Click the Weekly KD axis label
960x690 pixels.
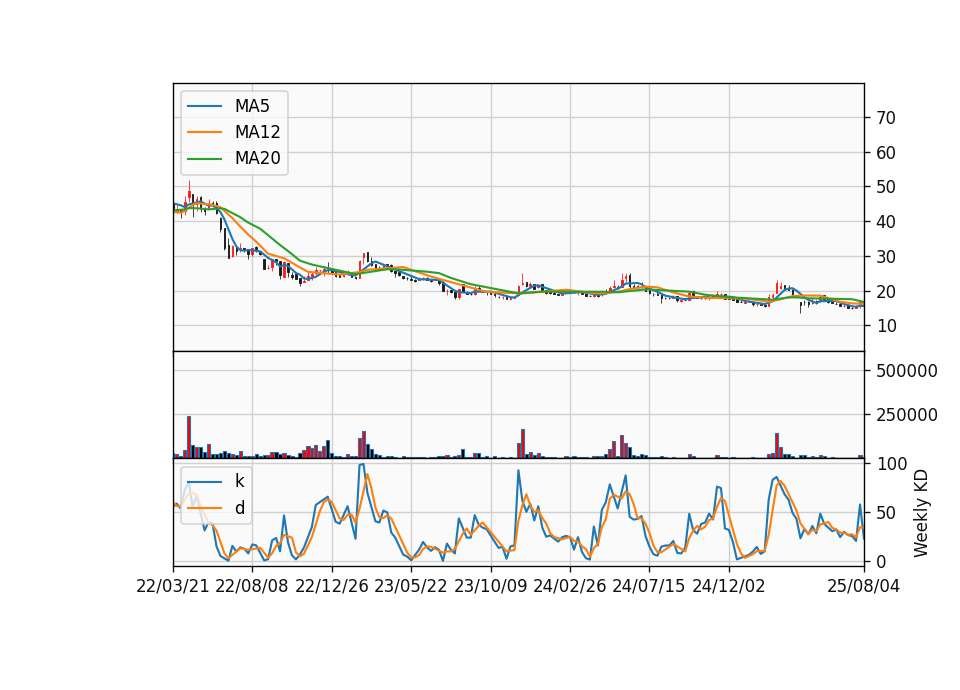[x=920, y=513]
